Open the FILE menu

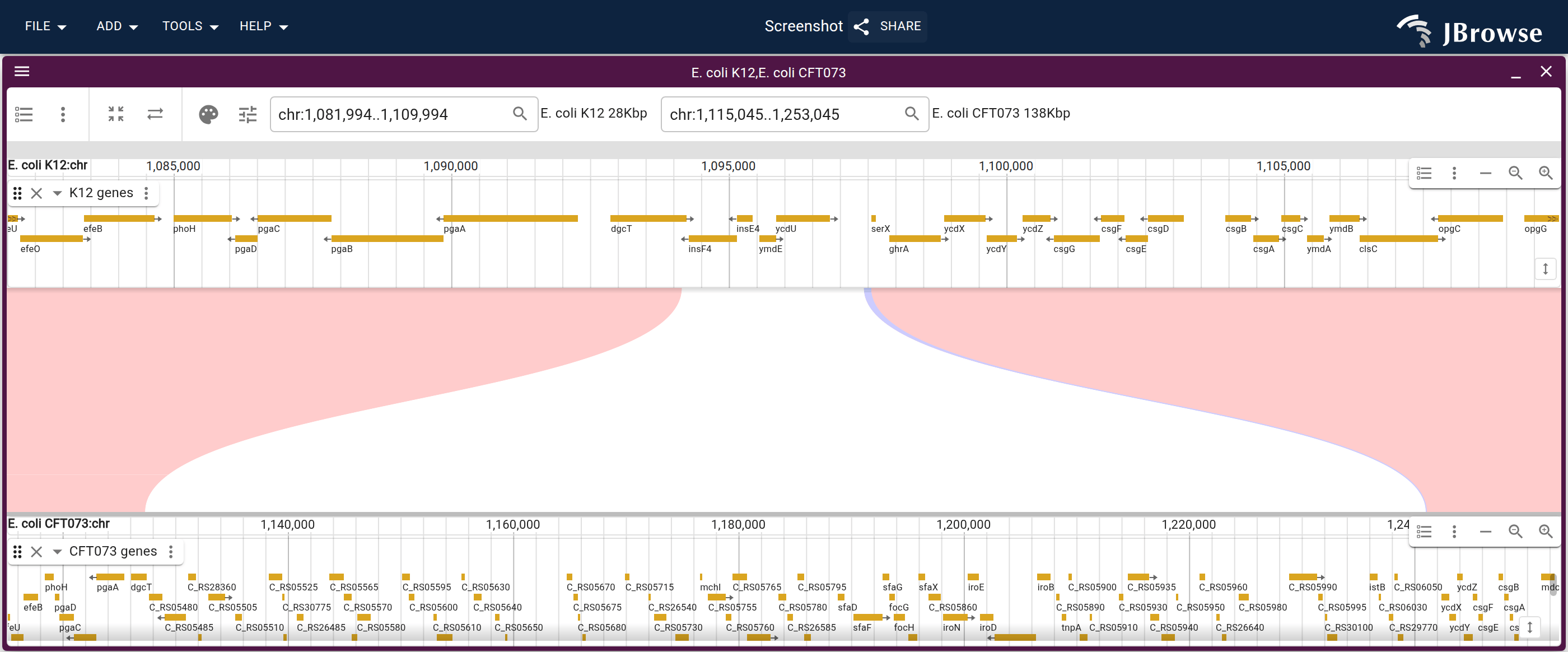click(x=45, y=26)
